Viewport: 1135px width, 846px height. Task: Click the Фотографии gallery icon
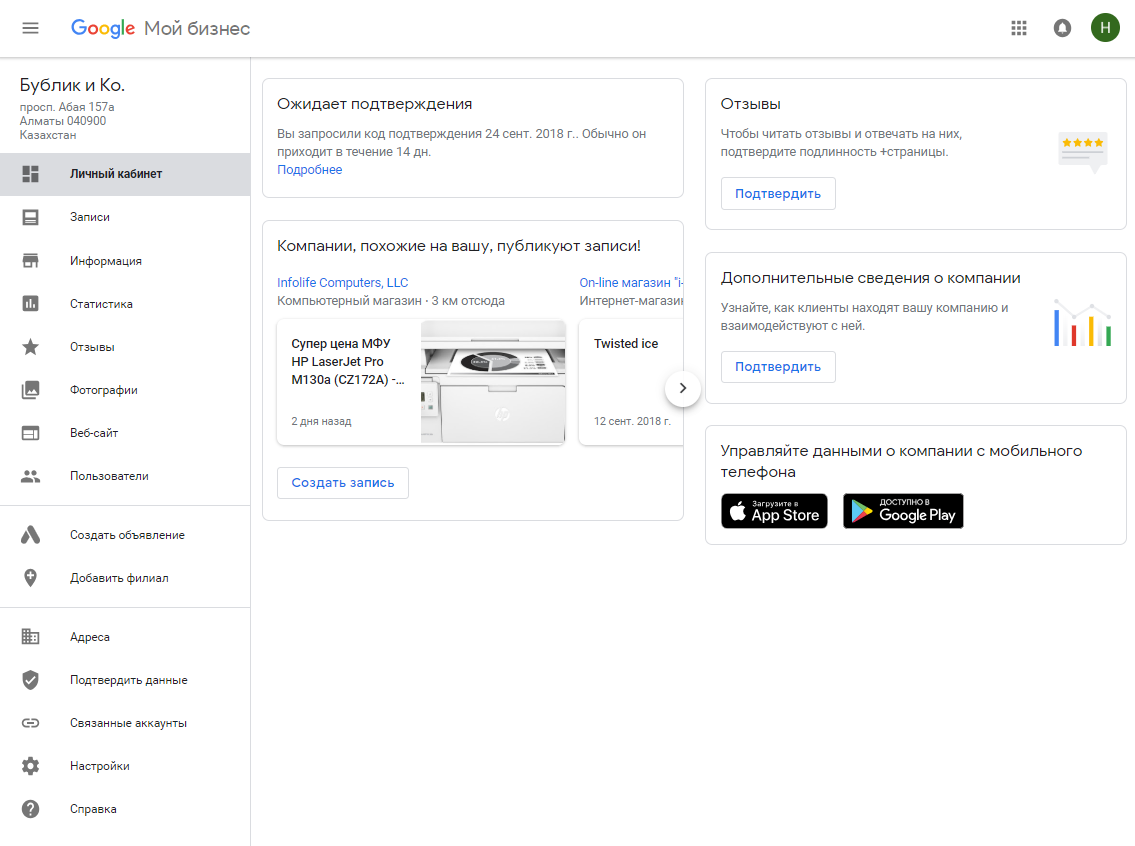pos(30,390)
